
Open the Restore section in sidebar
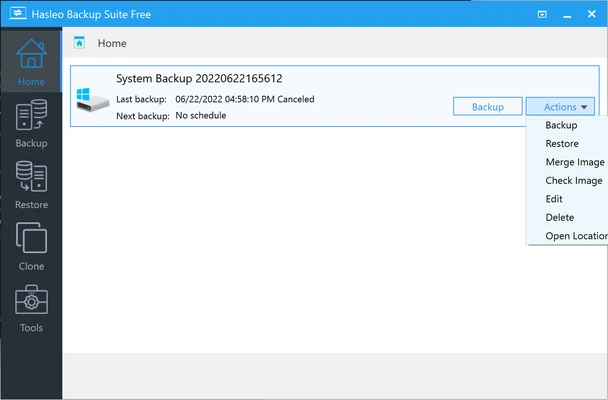(x=31, y=185)
